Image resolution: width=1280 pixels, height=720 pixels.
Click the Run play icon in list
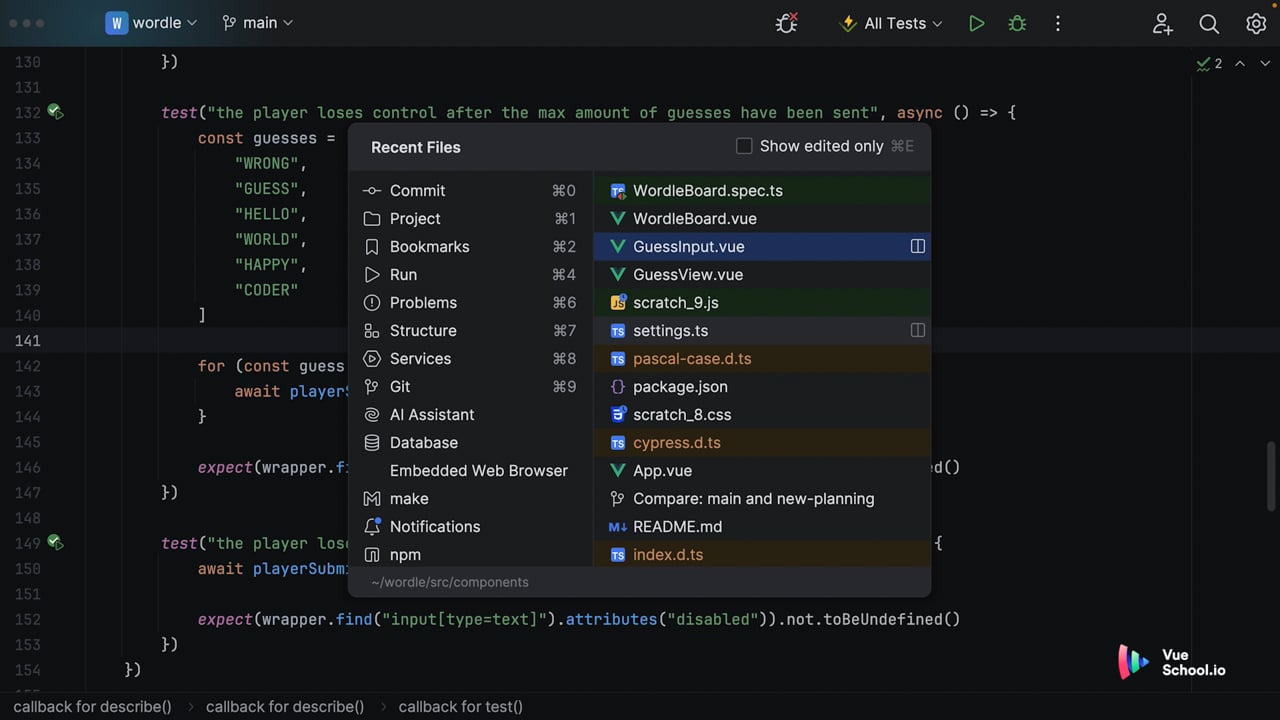tap(372, 274)
